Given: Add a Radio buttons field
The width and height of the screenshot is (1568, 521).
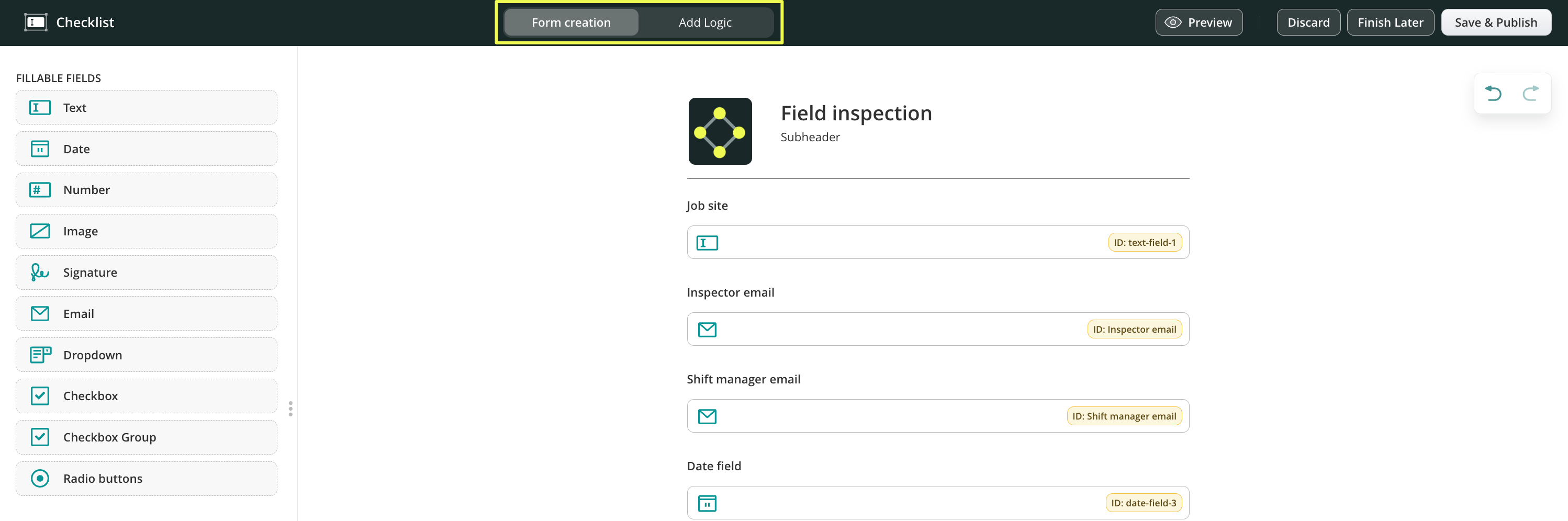Looking at the screenshot, I should [x=146, y=479].
